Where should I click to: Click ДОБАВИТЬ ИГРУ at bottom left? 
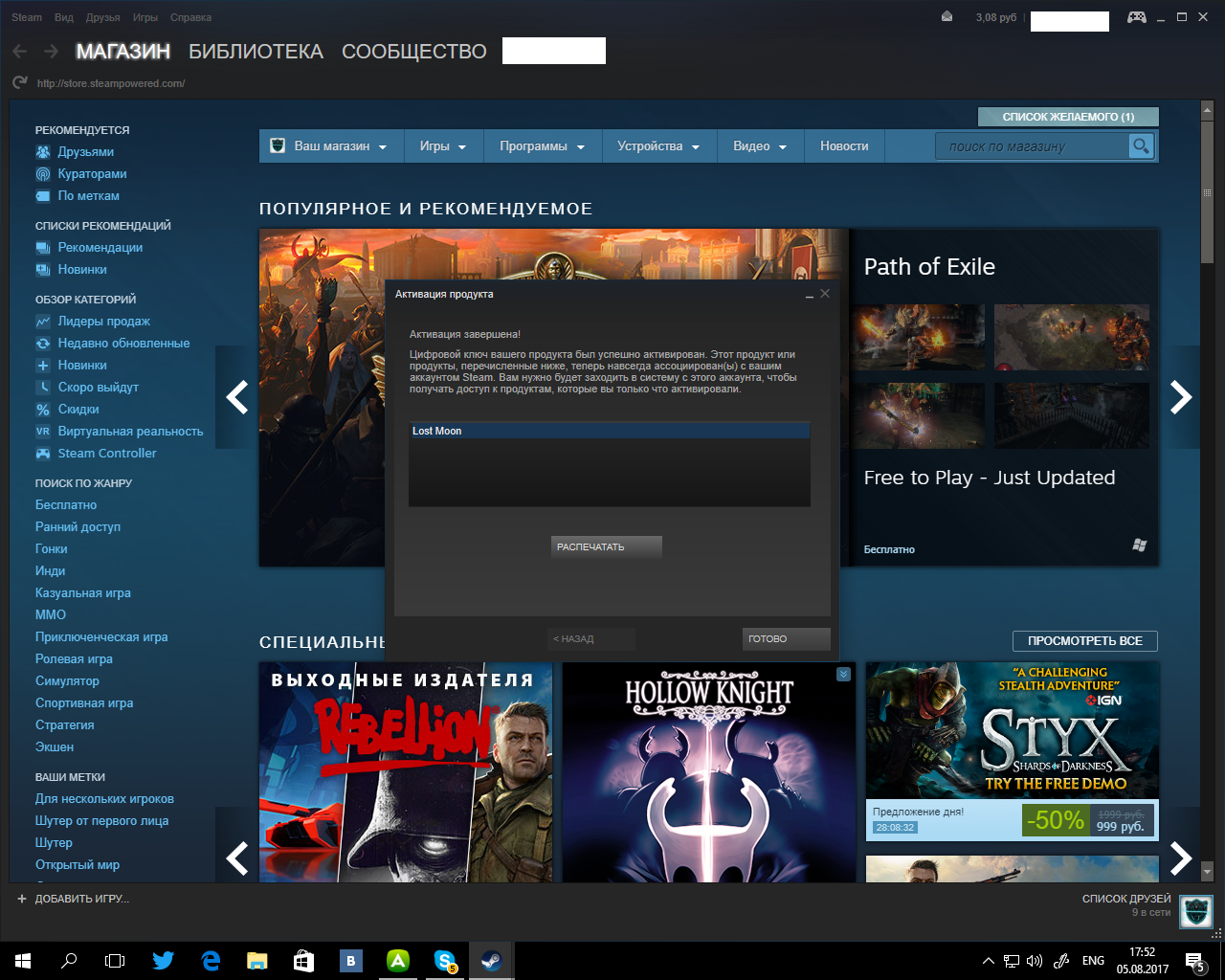click(73, 899)
